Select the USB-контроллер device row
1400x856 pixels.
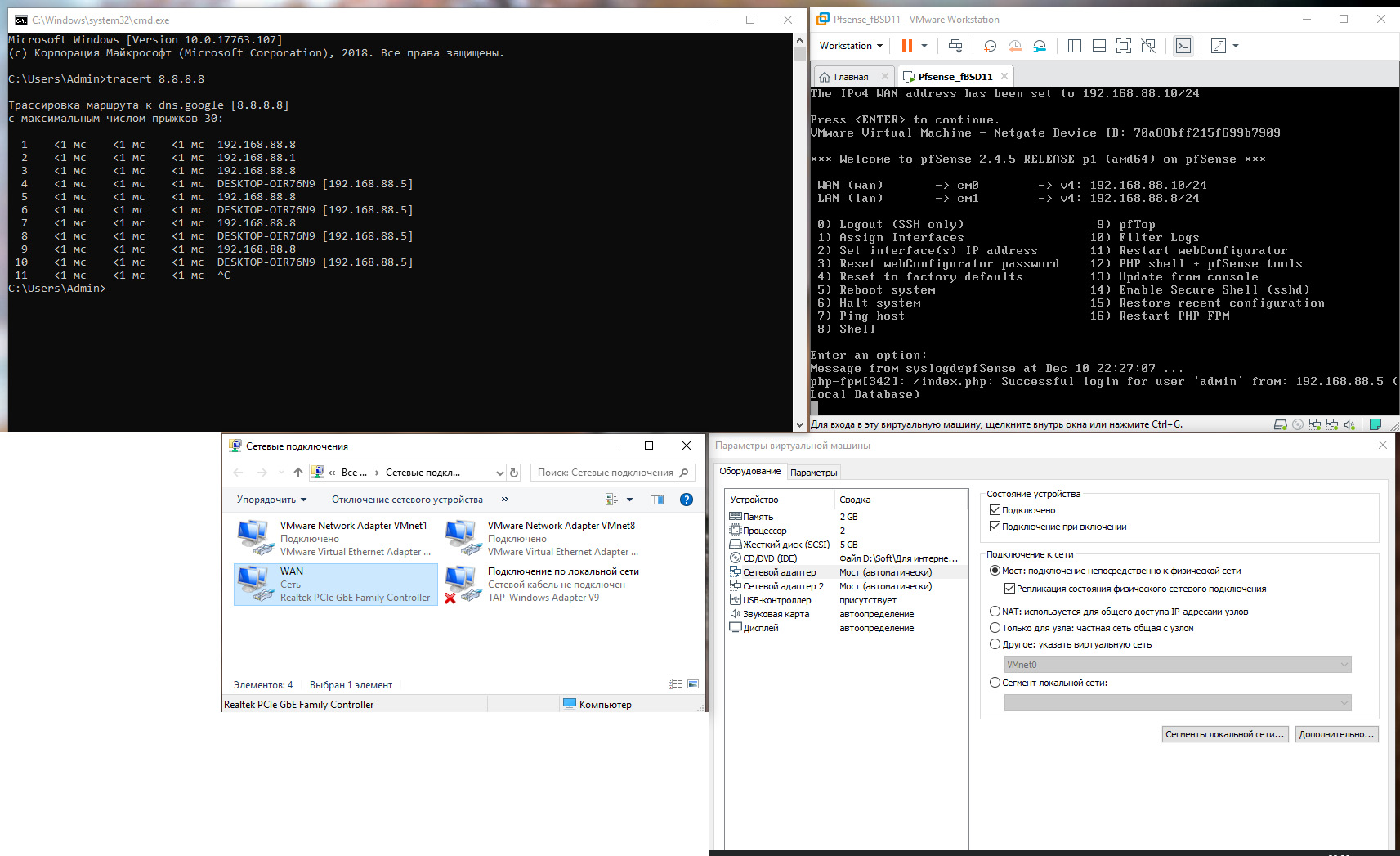tap(848, 600)
